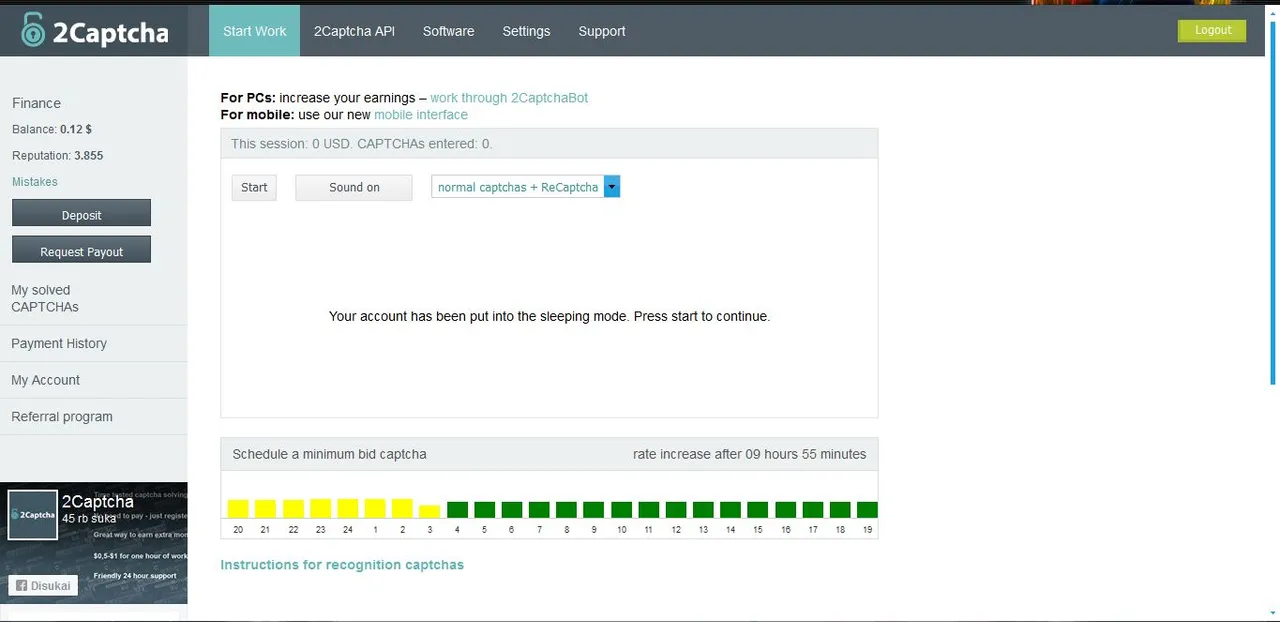Image resolution: width=1280 pixels, height=622 pixels.
Task: Open Instructions for recognition captchas
Action: click(x=342, y=565)
